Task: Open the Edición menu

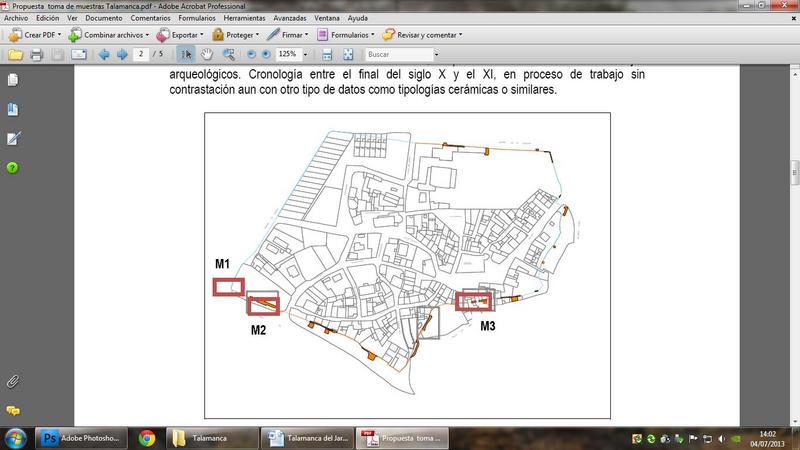Action: point(47,18)
